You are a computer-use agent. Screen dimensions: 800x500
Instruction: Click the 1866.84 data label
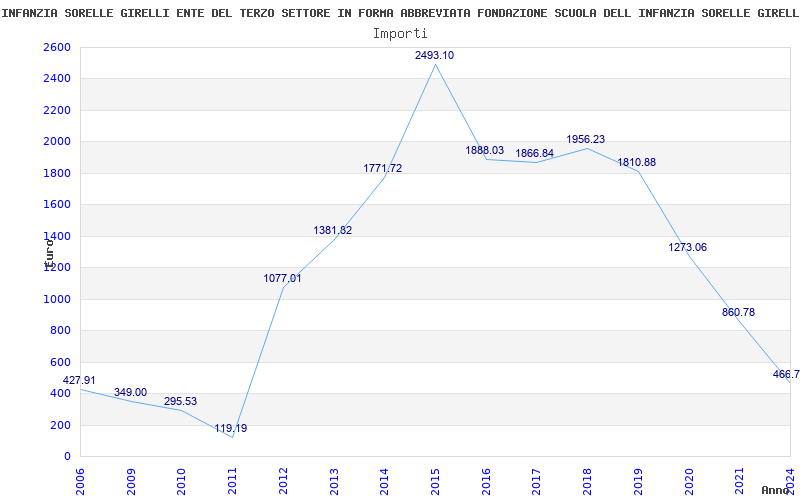pos(535,153)
